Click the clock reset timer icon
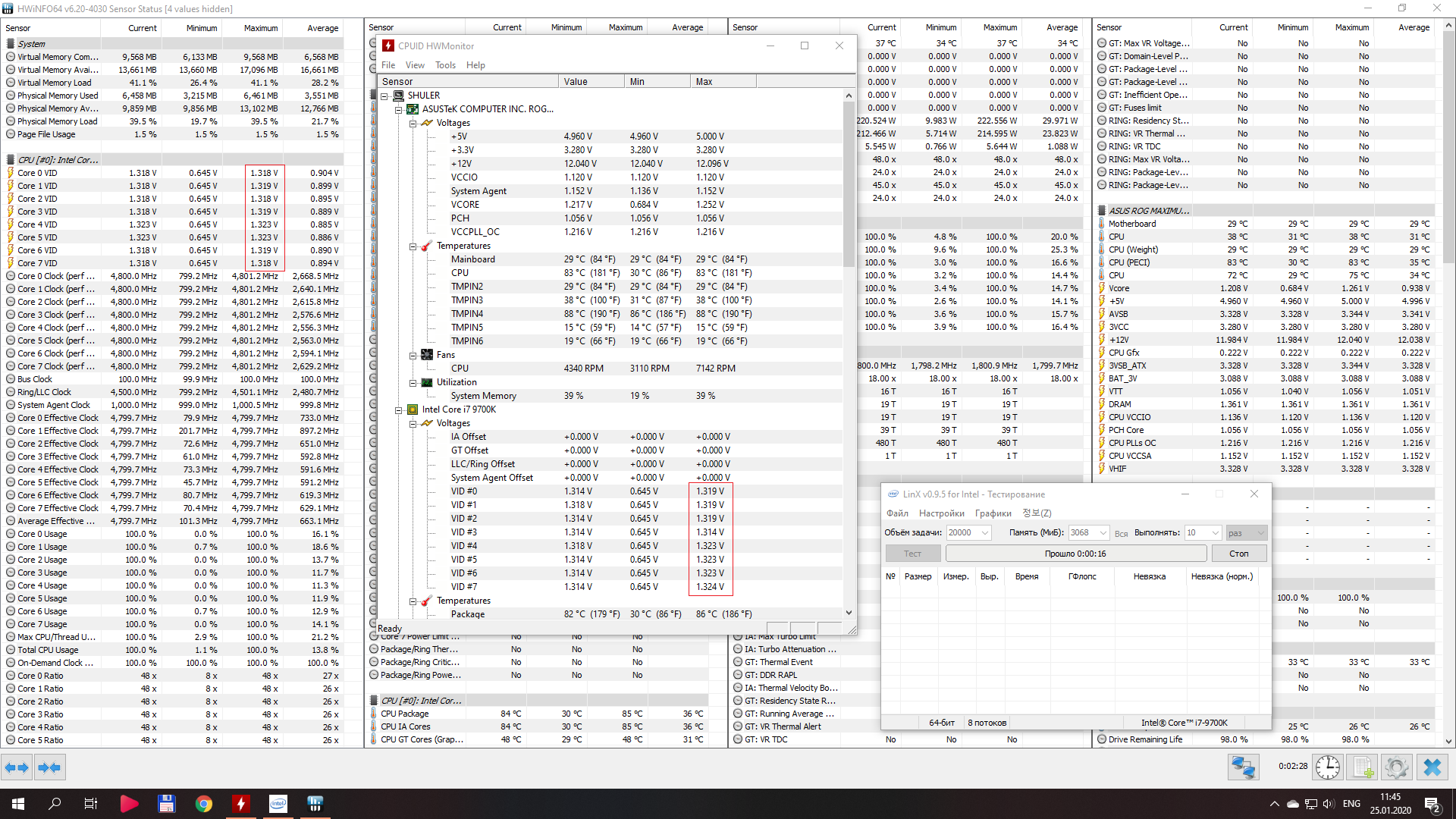Image resolution: width=1456 pixels, height=819 pixels. tap(1327, 767)
